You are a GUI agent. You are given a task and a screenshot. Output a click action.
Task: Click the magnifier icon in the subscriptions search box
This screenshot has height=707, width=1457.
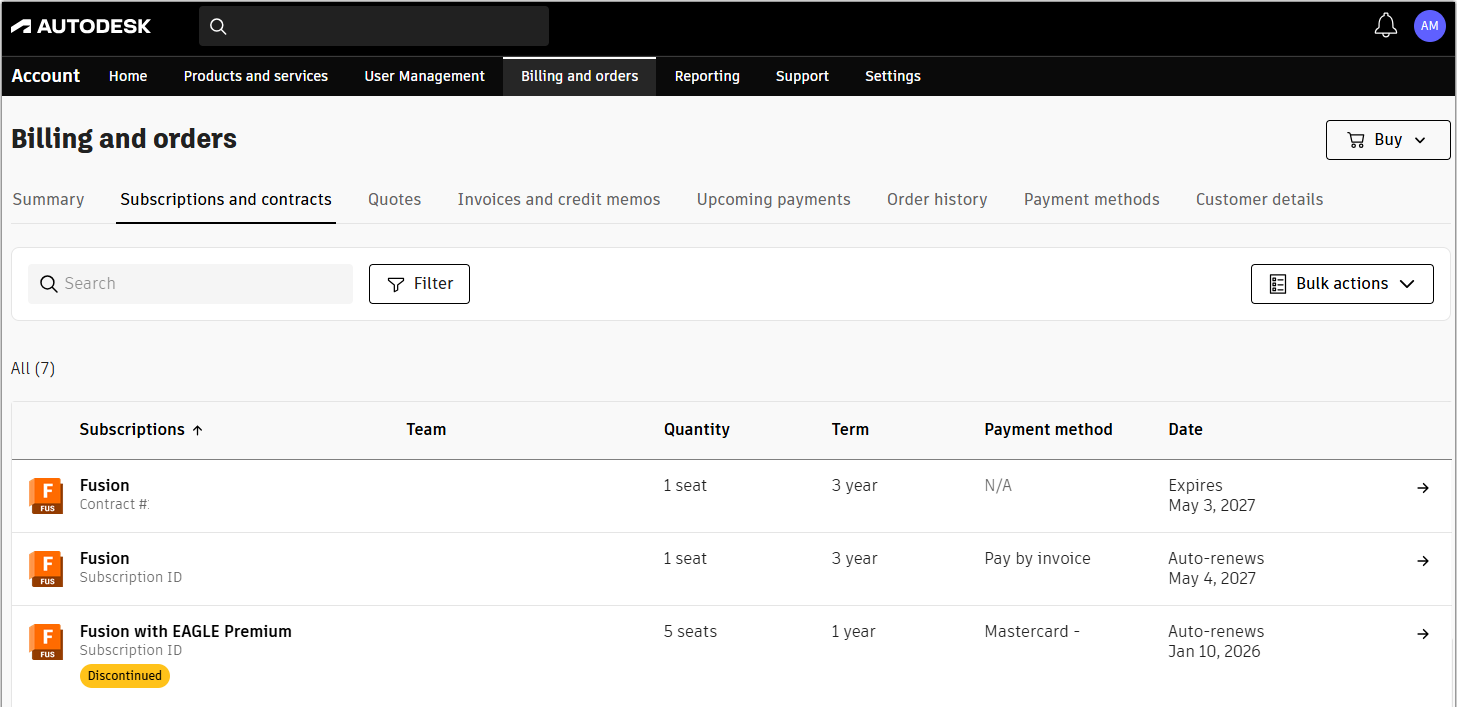tap(48, 284)
